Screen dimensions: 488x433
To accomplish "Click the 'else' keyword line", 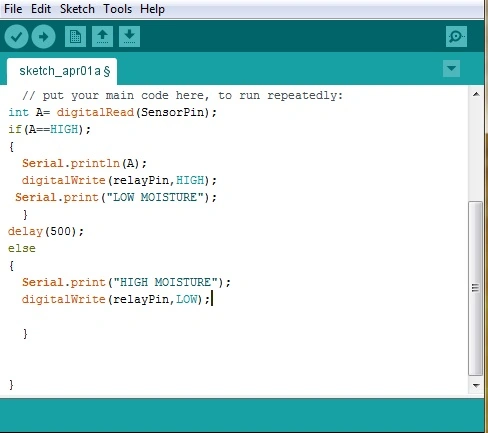I will point(22,248).
